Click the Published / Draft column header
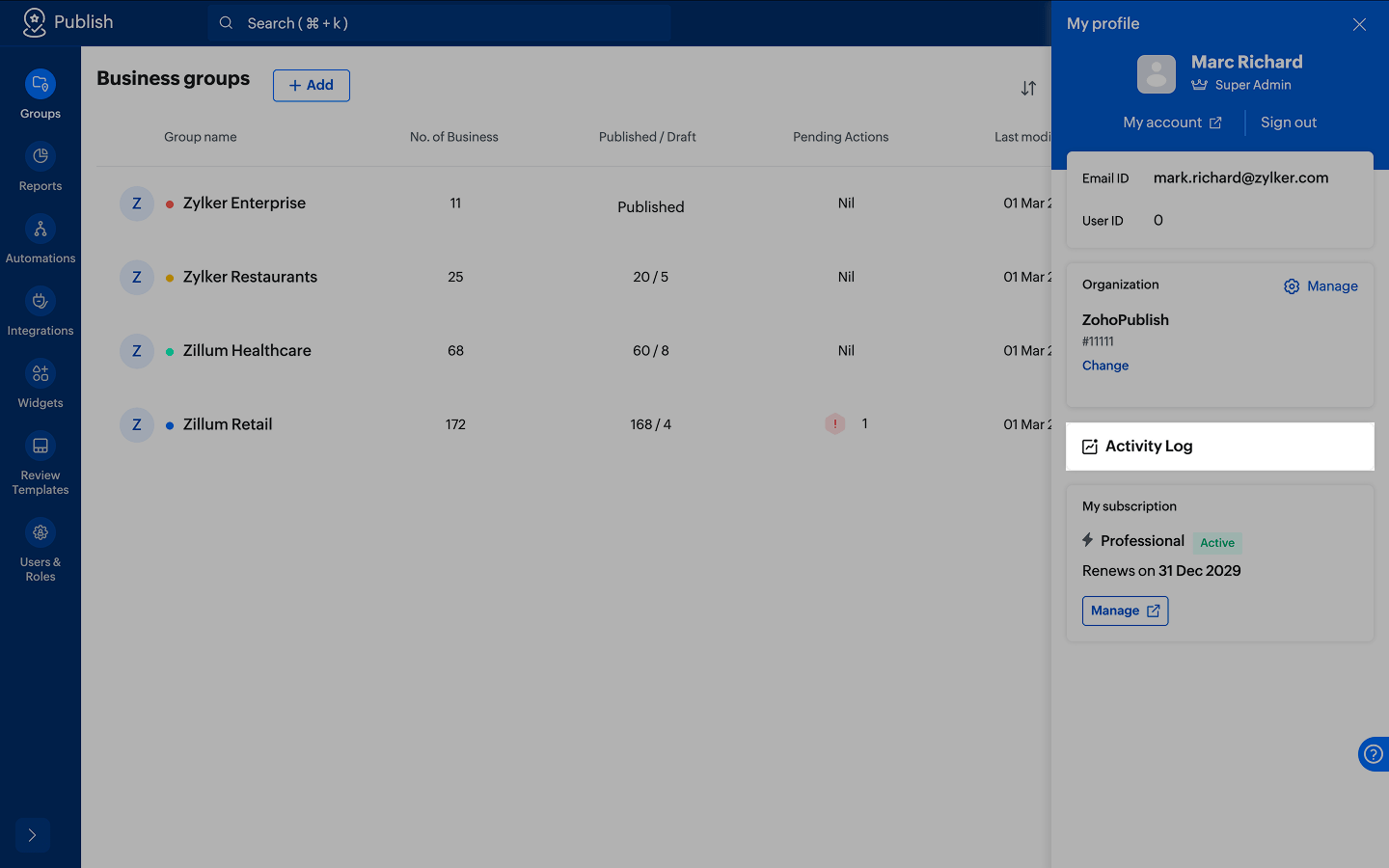This screenshot has width=1389, height=868. coord(647,137)
